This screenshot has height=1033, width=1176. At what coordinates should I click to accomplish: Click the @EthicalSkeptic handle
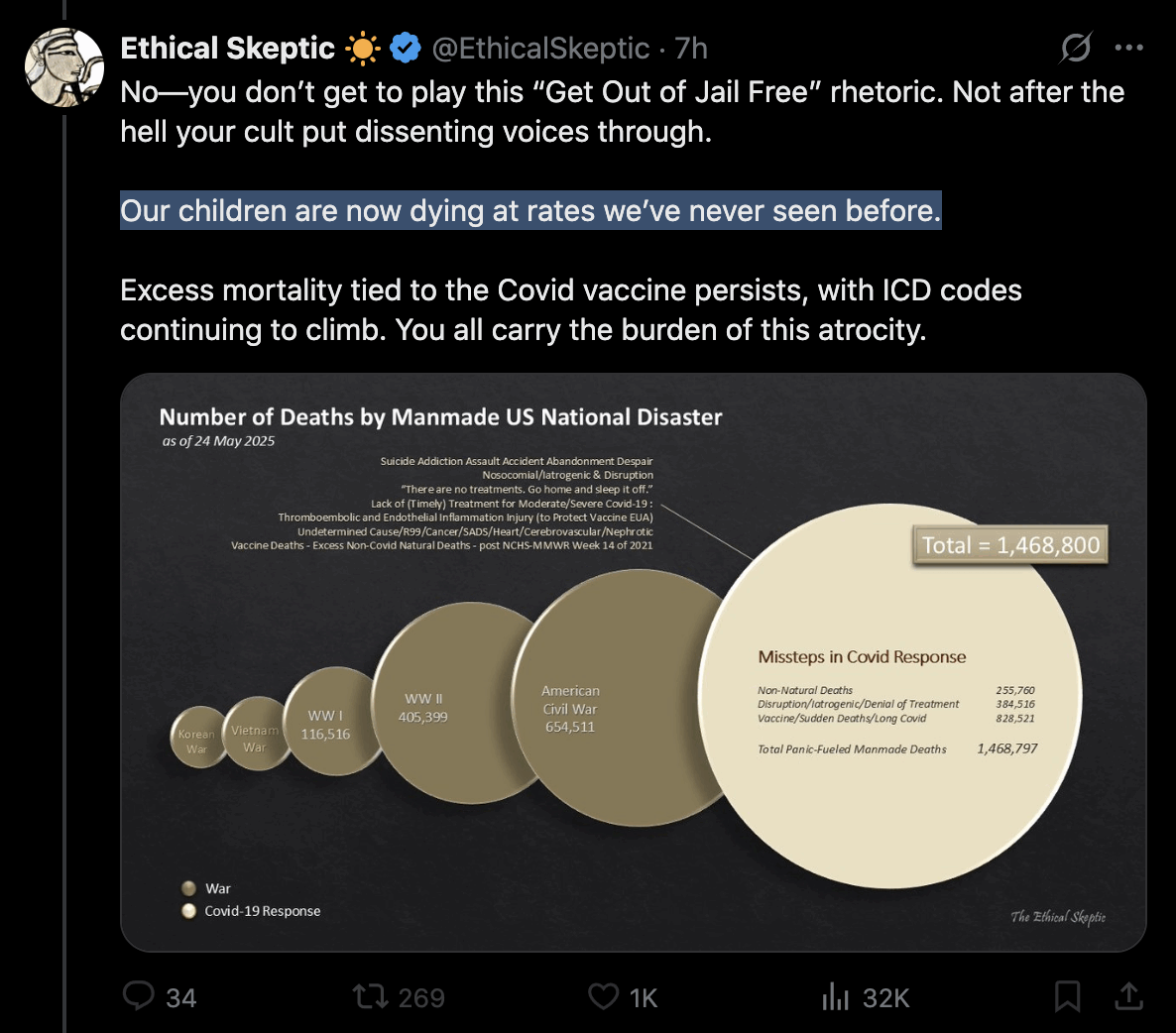point(540,48)
